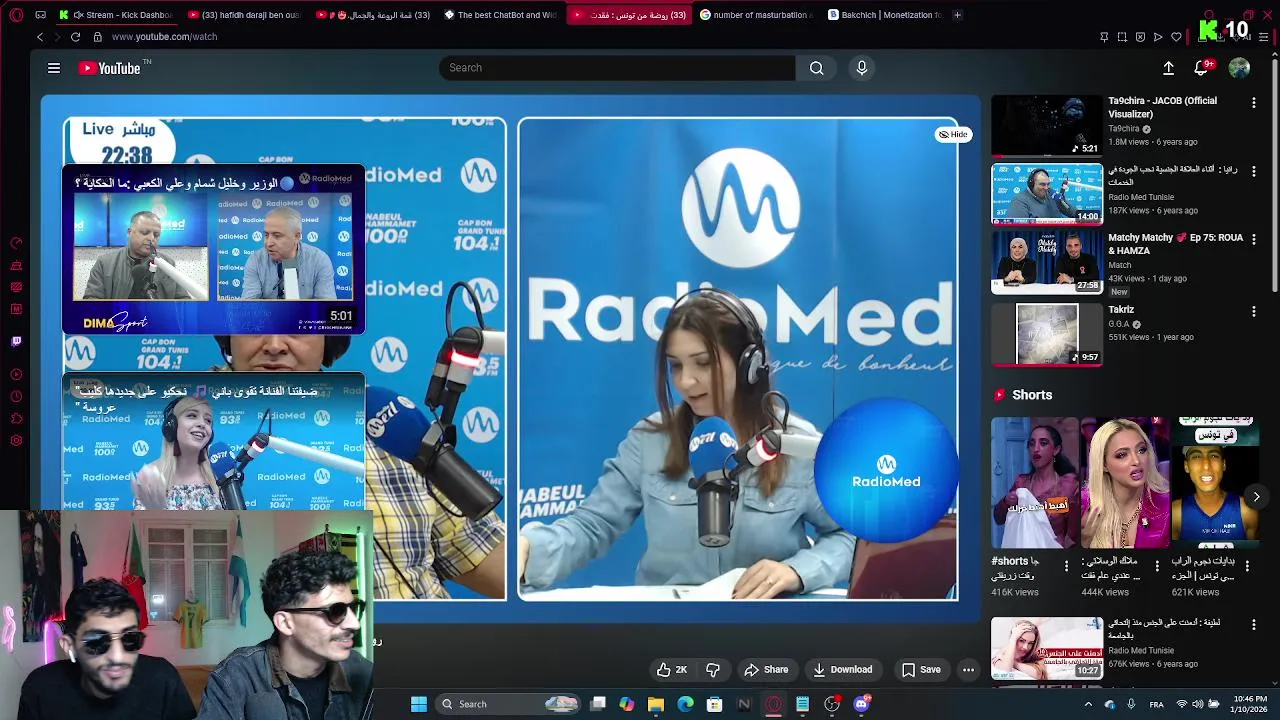This screenshot has height=720, width=1280.
Task: Open Microsoft Store from the taskbar
Action: (714, 704)
